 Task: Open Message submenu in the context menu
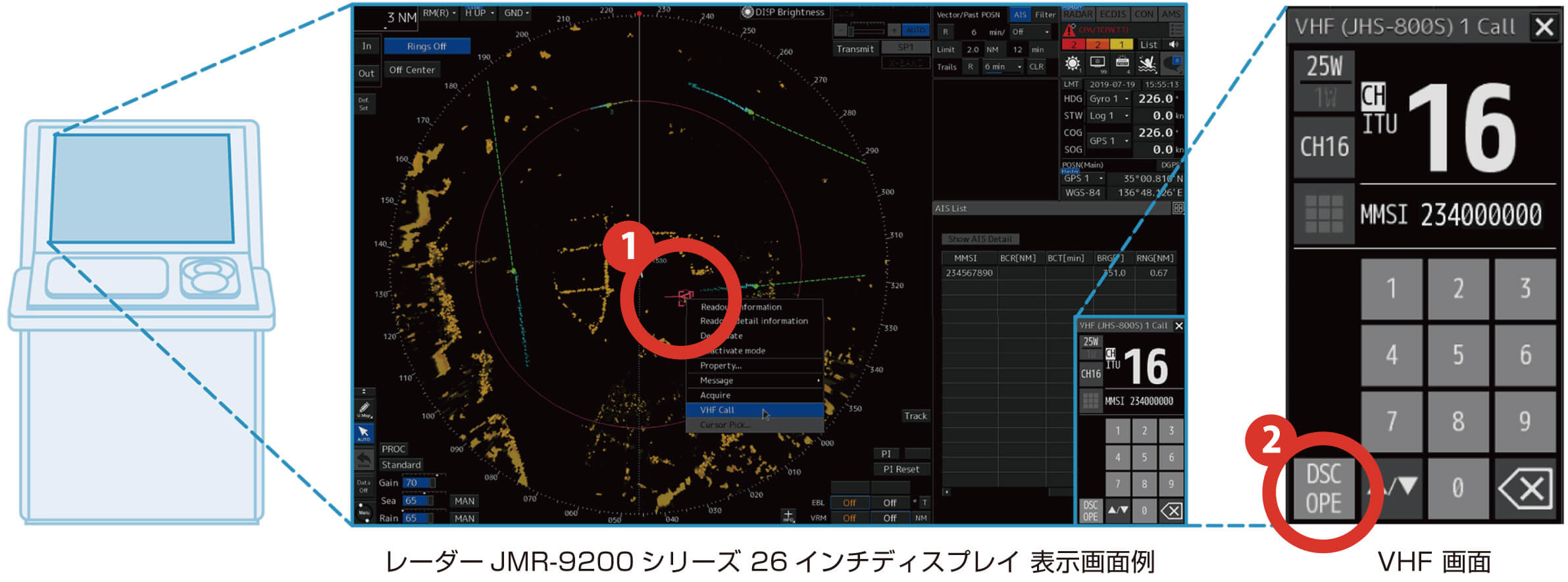point(755,380)
